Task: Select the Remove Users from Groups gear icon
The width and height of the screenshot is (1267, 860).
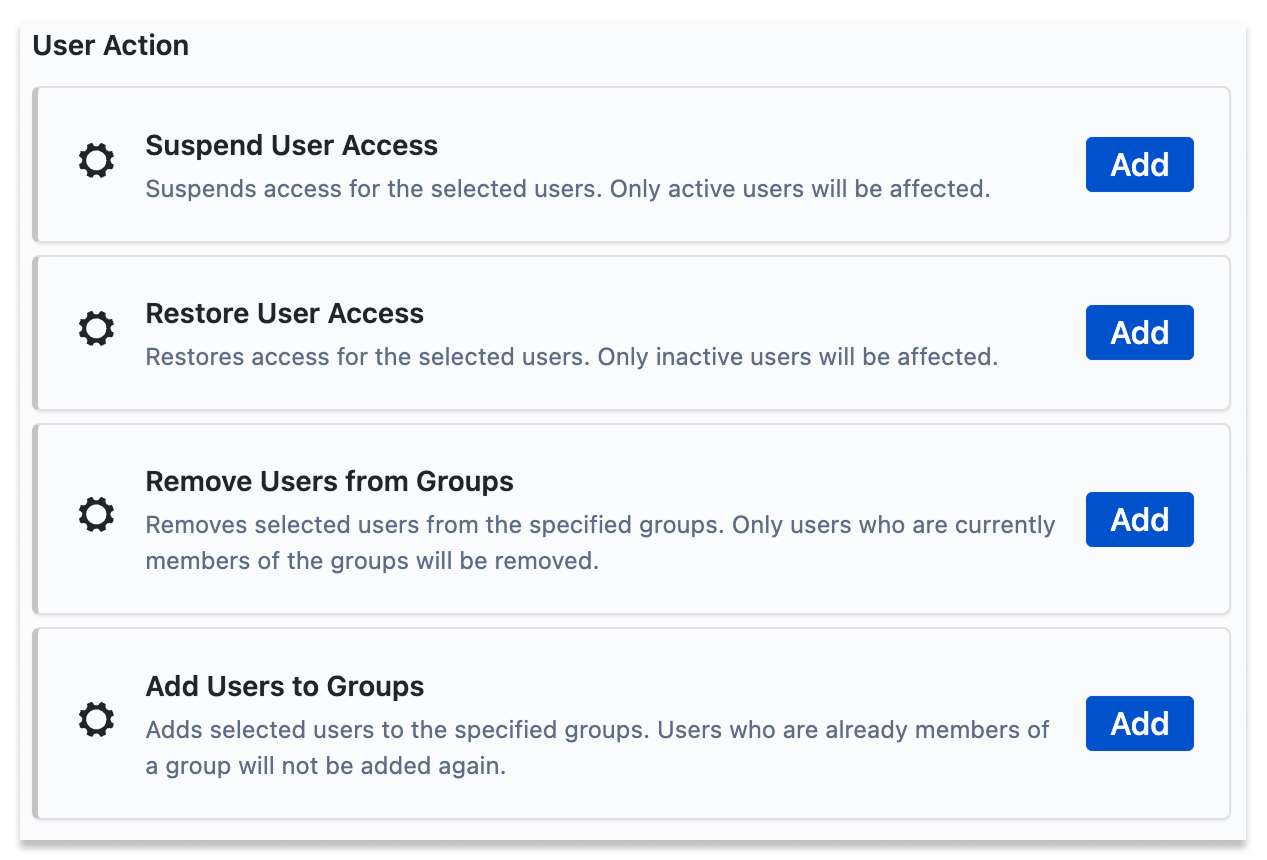Action: [96, 515]
